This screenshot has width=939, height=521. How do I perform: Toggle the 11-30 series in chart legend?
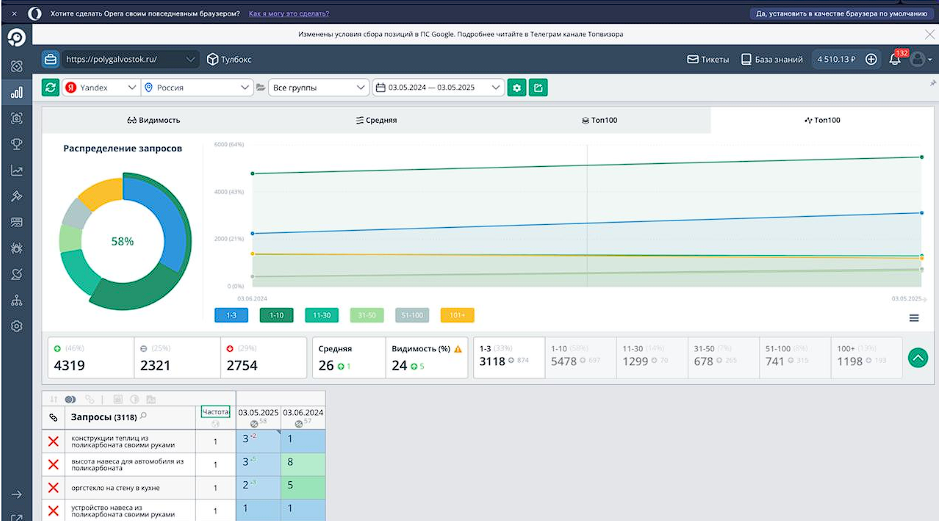(x=322, y=315)
